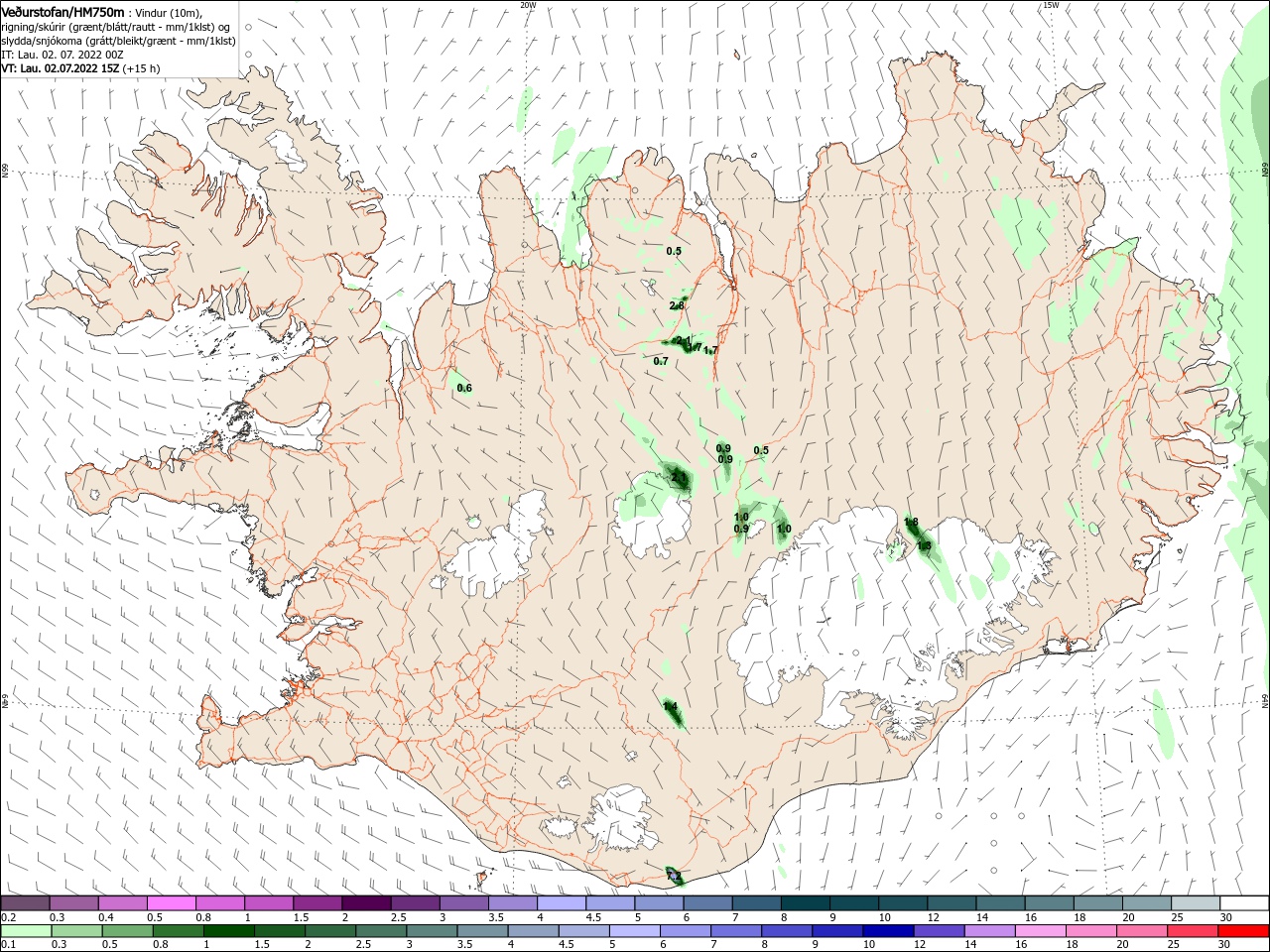Viewport: 1270px width, 952px height.
Task: Select the 'IT: Lau. 02. 07. 2022 00Z' line
Action: pos(62,55)
